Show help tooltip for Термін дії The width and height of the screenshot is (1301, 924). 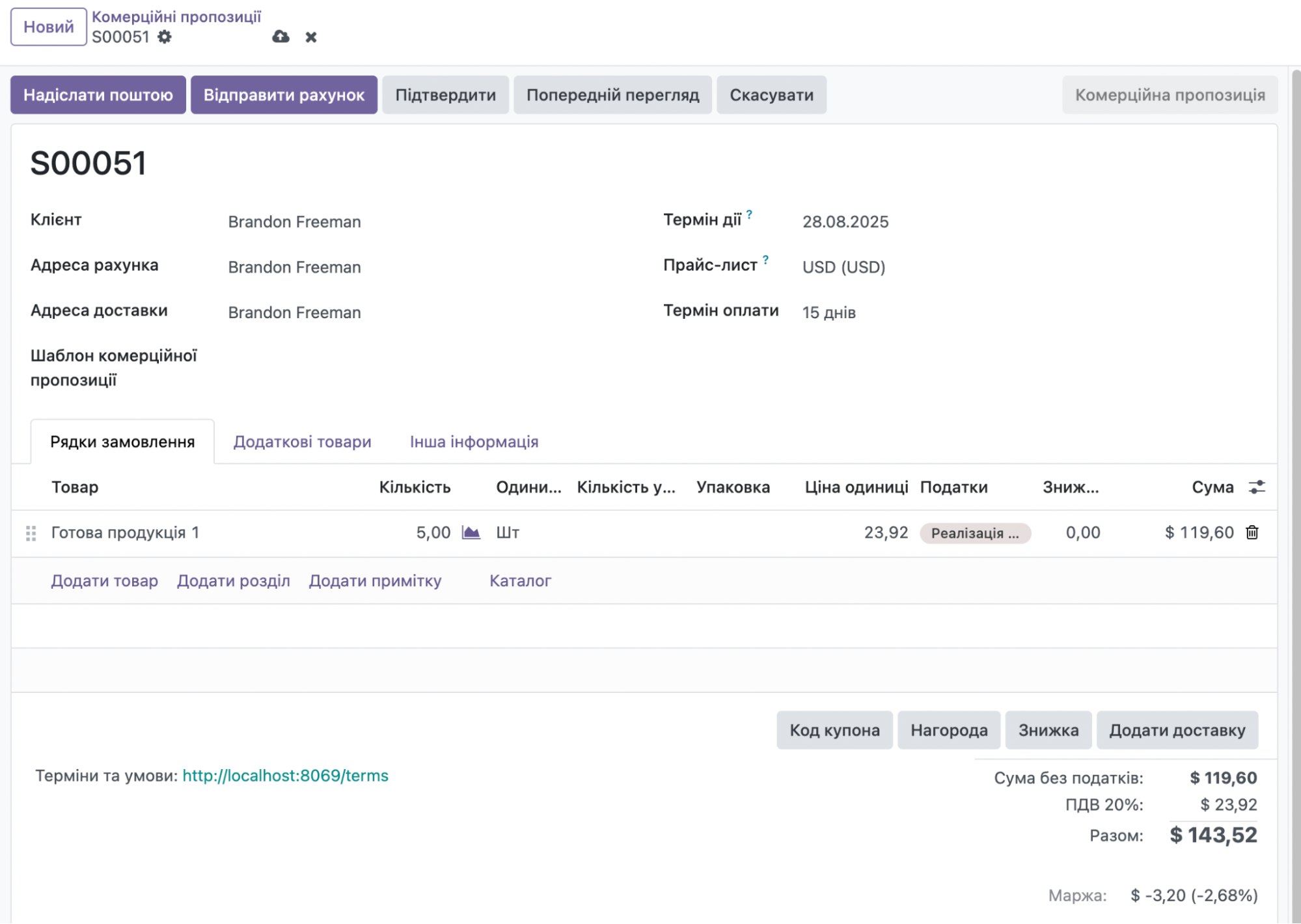[749, 214]
